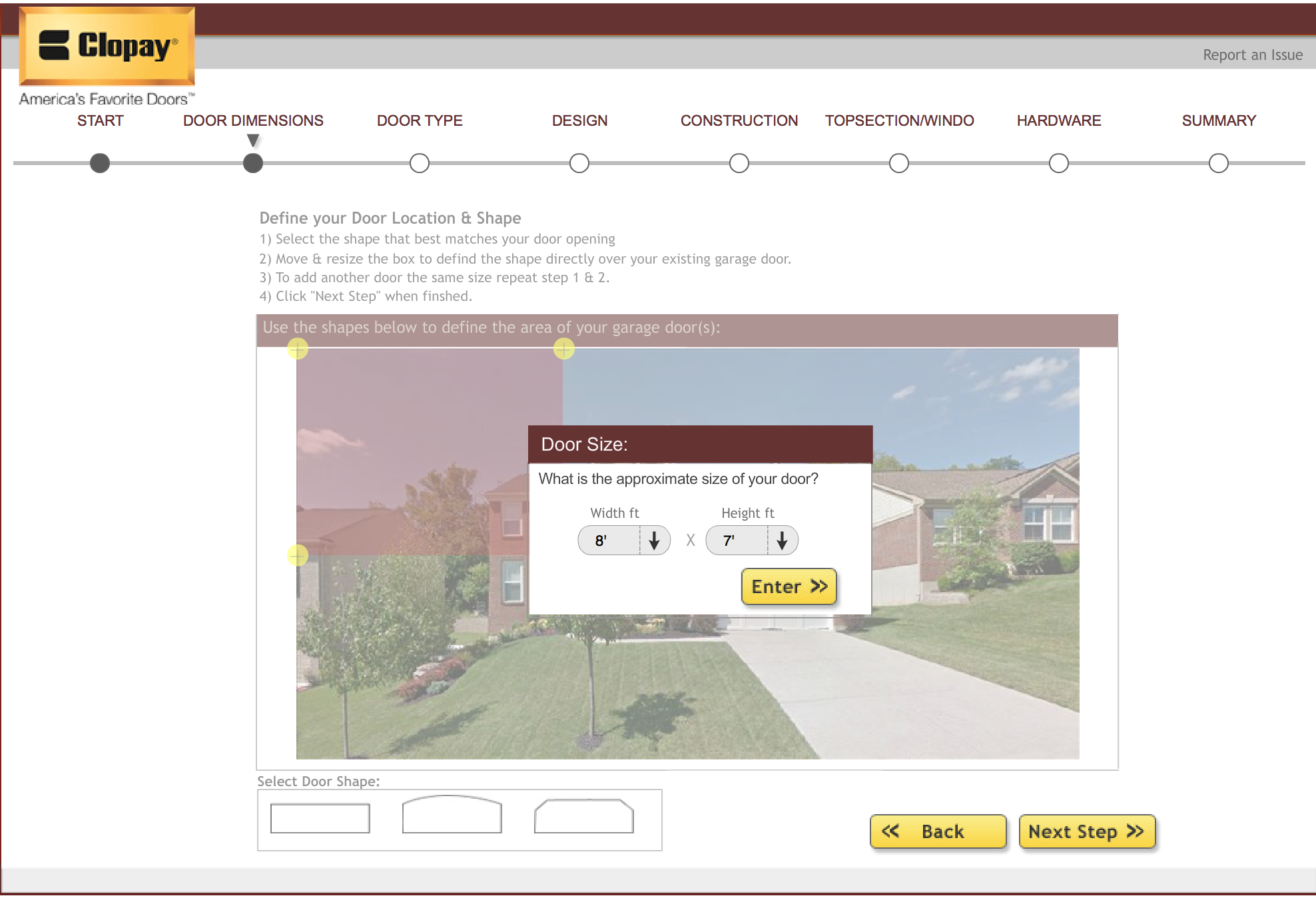The height and width of the screenshot is (900, 1316).
Task: Click the Clopay logo
Action: [107, 47]
